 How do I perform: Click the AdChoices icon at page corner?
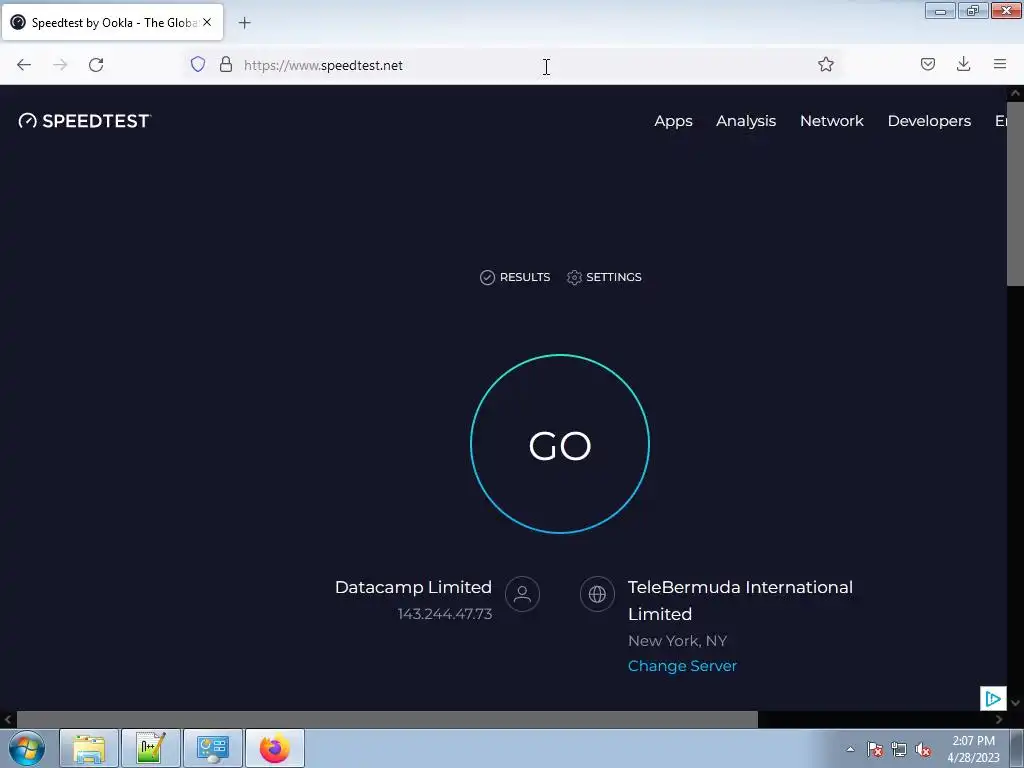click(993, 699)
